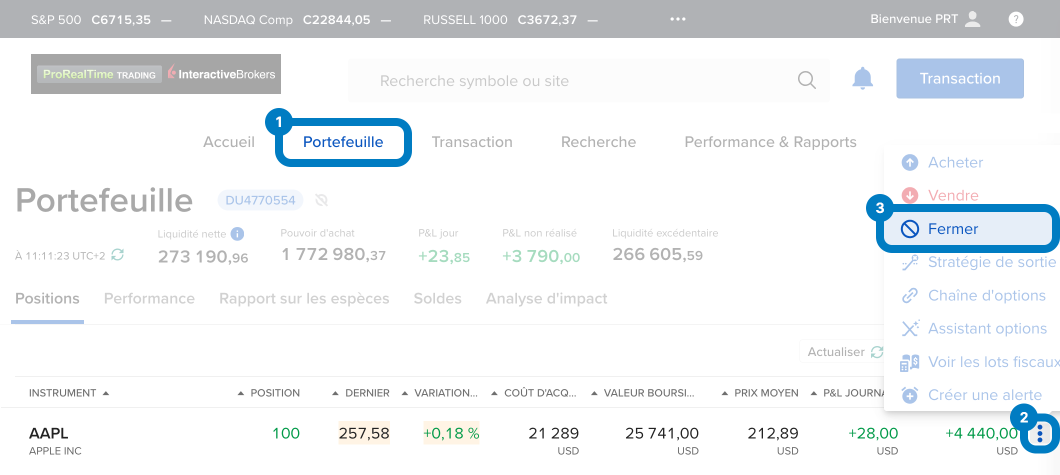Click the Recherche symbole ou site field
Screen dimensions: 1060x475
click(x=580, y=80)
